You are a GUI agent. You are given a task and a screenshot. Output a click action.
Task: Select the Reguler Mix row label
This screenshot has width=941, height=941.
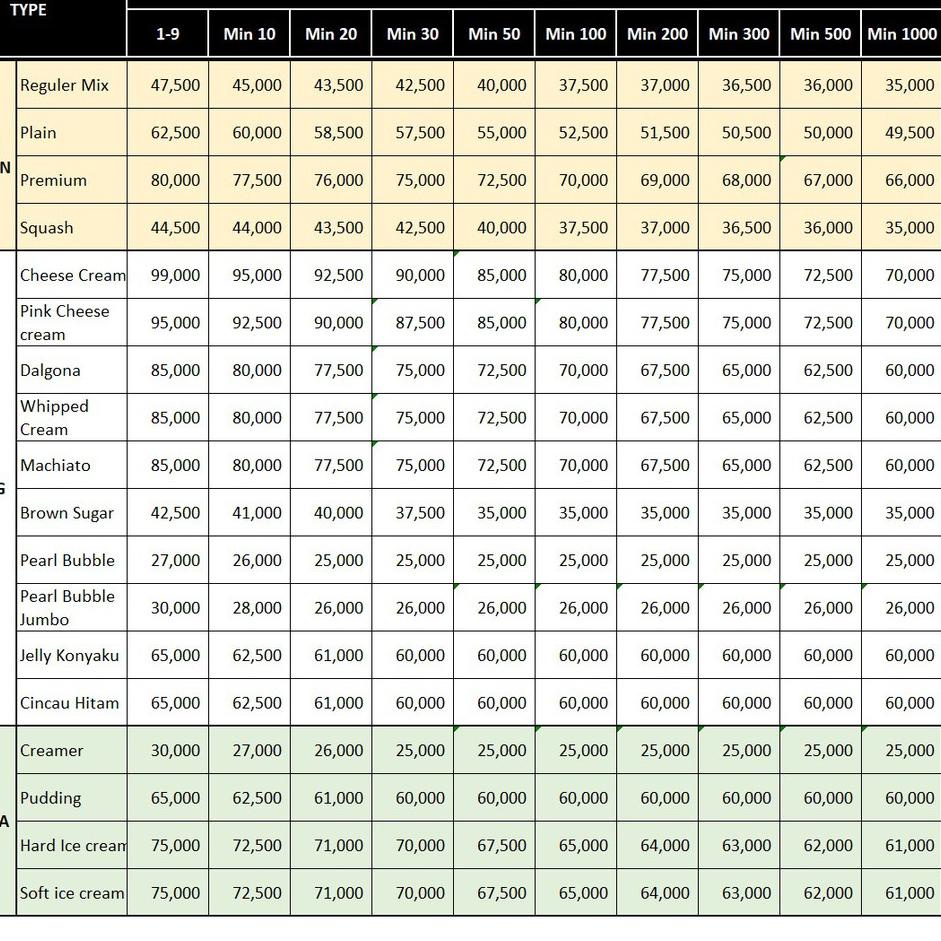click(x=72, y=85)
